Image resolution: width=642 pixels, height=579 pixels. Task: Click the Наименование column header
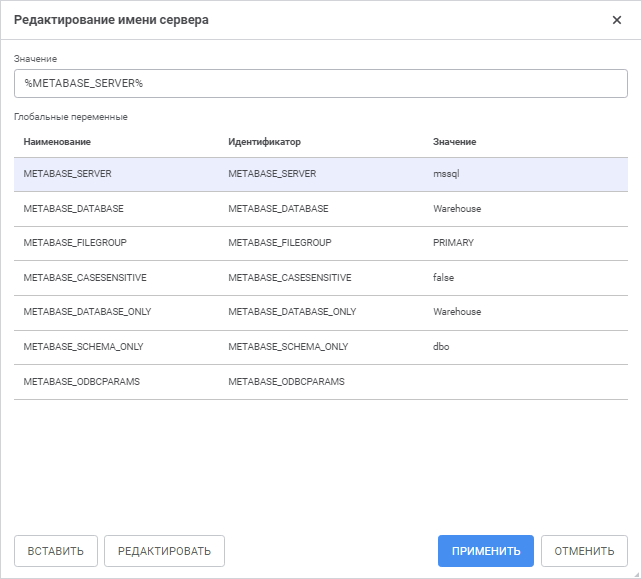pyautogui.click(x=57, y=142)
